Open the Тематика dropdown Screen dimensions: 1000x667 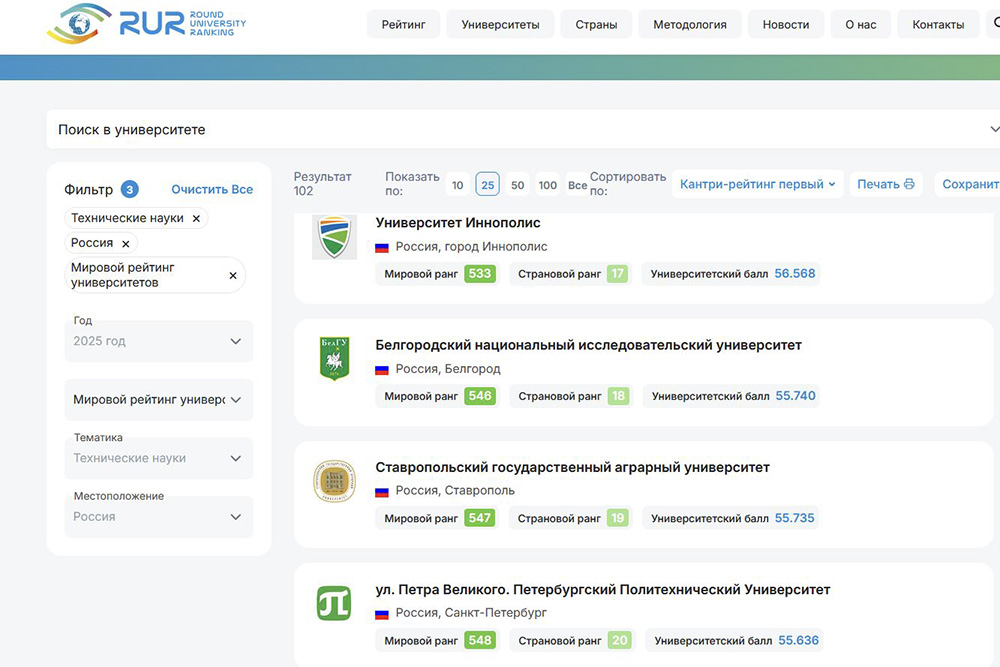click(x=158, y=458)
